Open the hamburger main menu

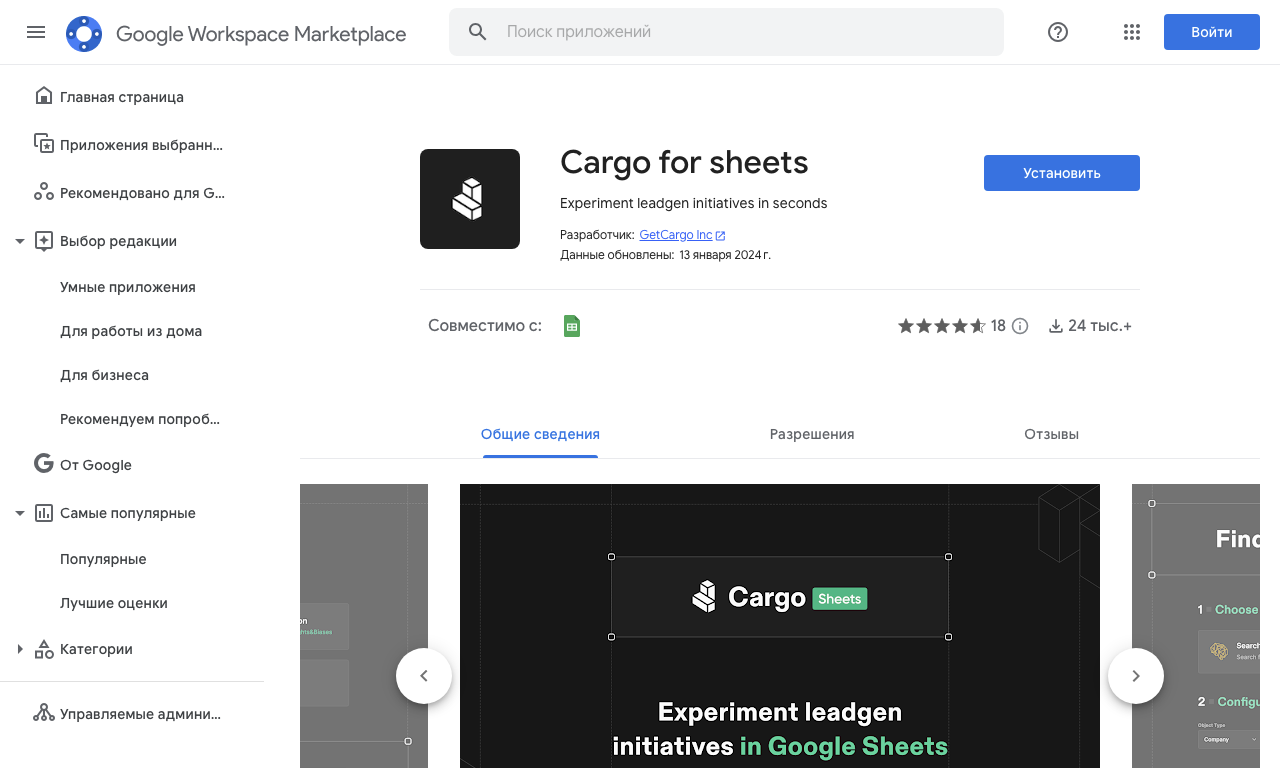click(36, 32)
